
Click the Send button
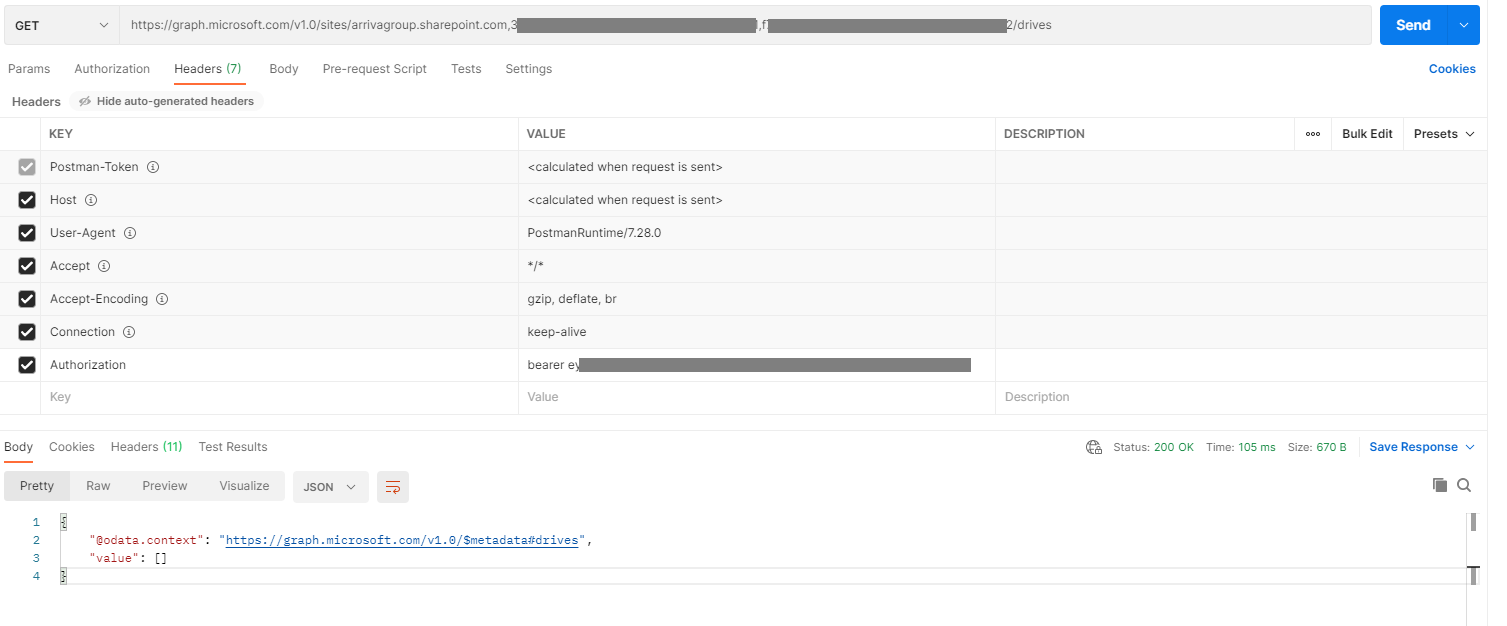1414,25
